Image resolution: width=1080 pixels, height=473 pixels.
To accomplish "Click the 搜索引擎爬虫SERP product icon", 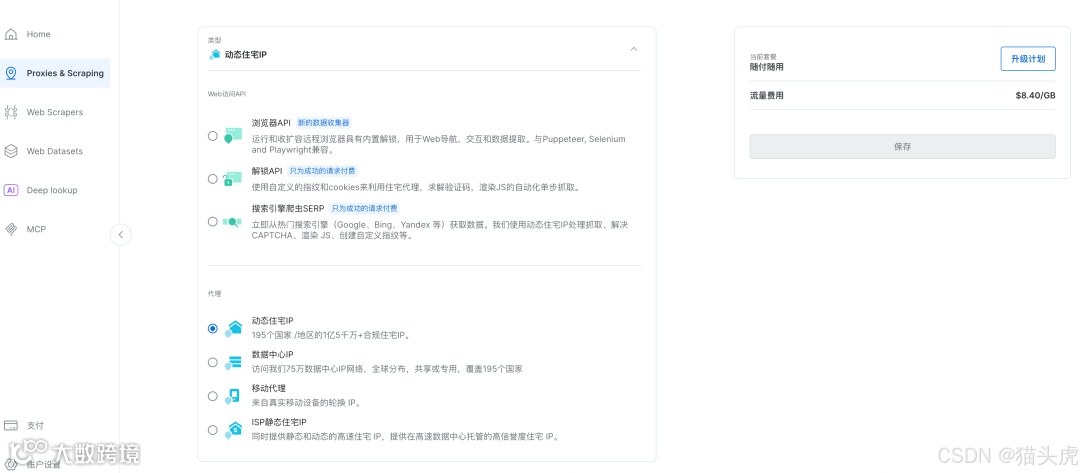I will 233,222.
